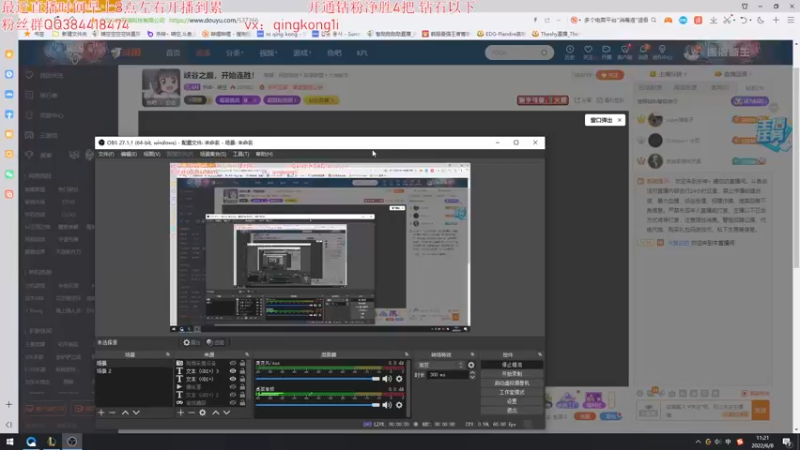This screenshot has width=800, height=450.
Task: Remove the selected scene with the minus button
Action: 112,412
